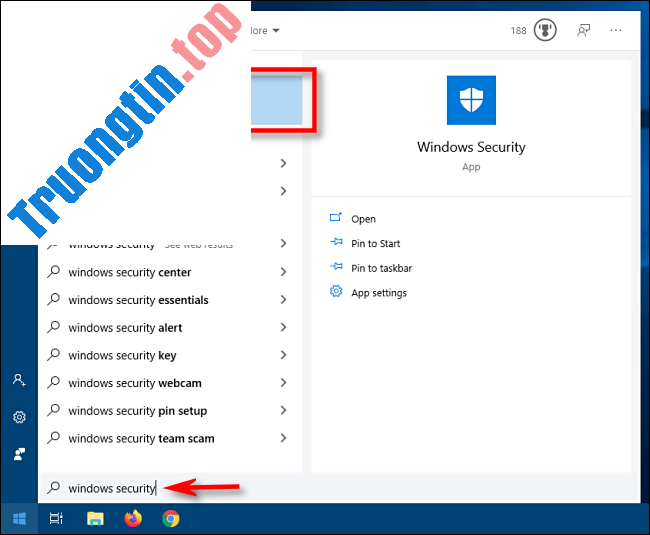Click 'windows security pin setup' suggestion text
The image size is (650, 535).
click(x=138, y=411)
